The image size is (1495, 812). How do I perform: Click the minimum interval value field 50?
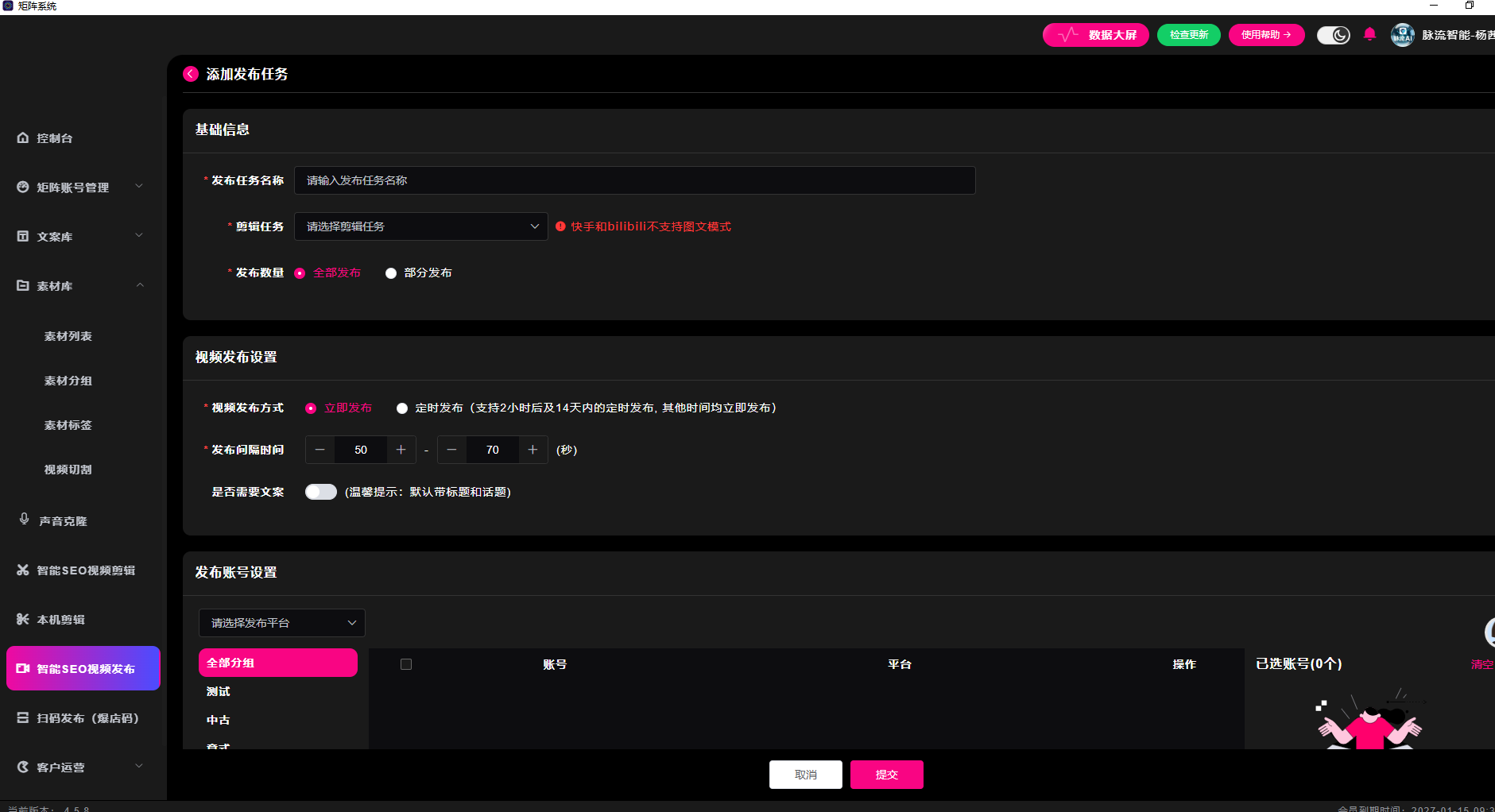[361, 450]
